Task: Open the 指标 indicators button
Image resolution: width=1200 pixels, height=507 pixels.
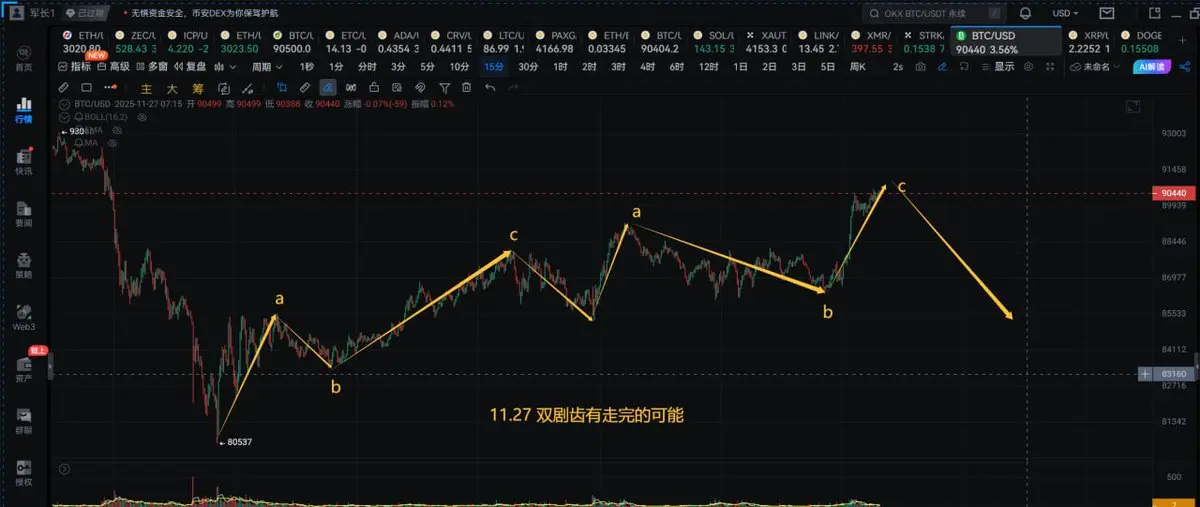Action: [75, 66]
